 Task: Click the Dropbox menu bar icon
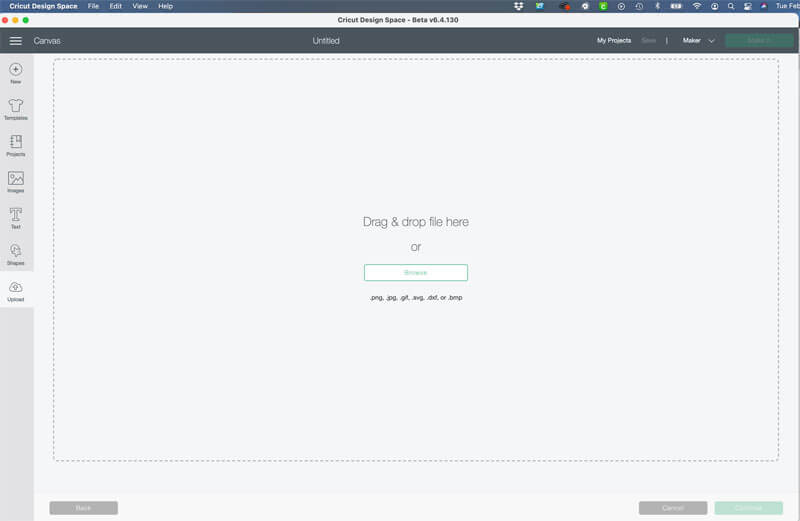pos(519,6)
